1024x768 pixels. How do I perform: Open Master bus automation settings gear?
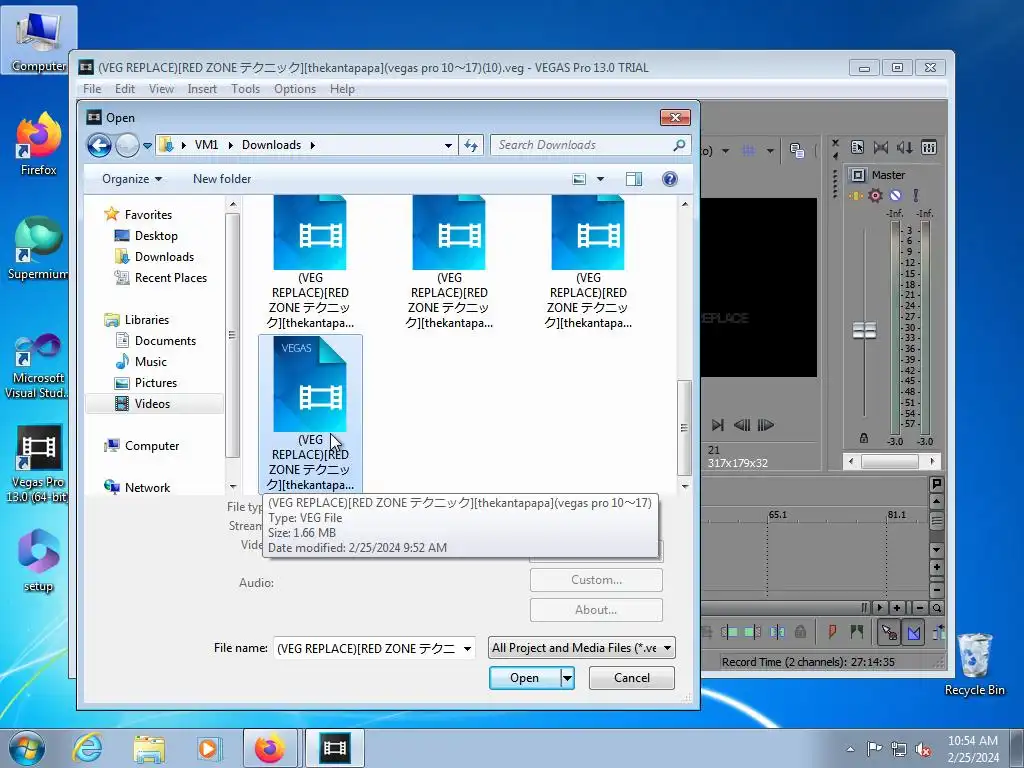pyautogui.click(x=876, y=195)
